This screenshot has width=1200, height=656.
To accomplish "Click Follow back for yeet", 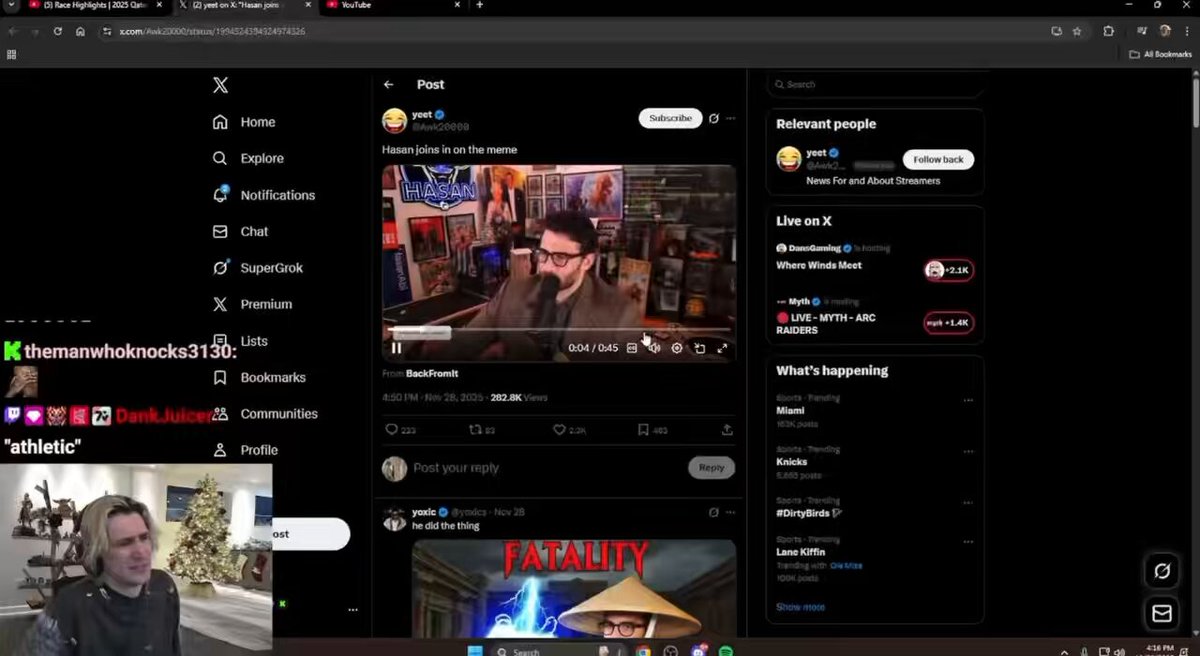I will click(x=938, y=160).
